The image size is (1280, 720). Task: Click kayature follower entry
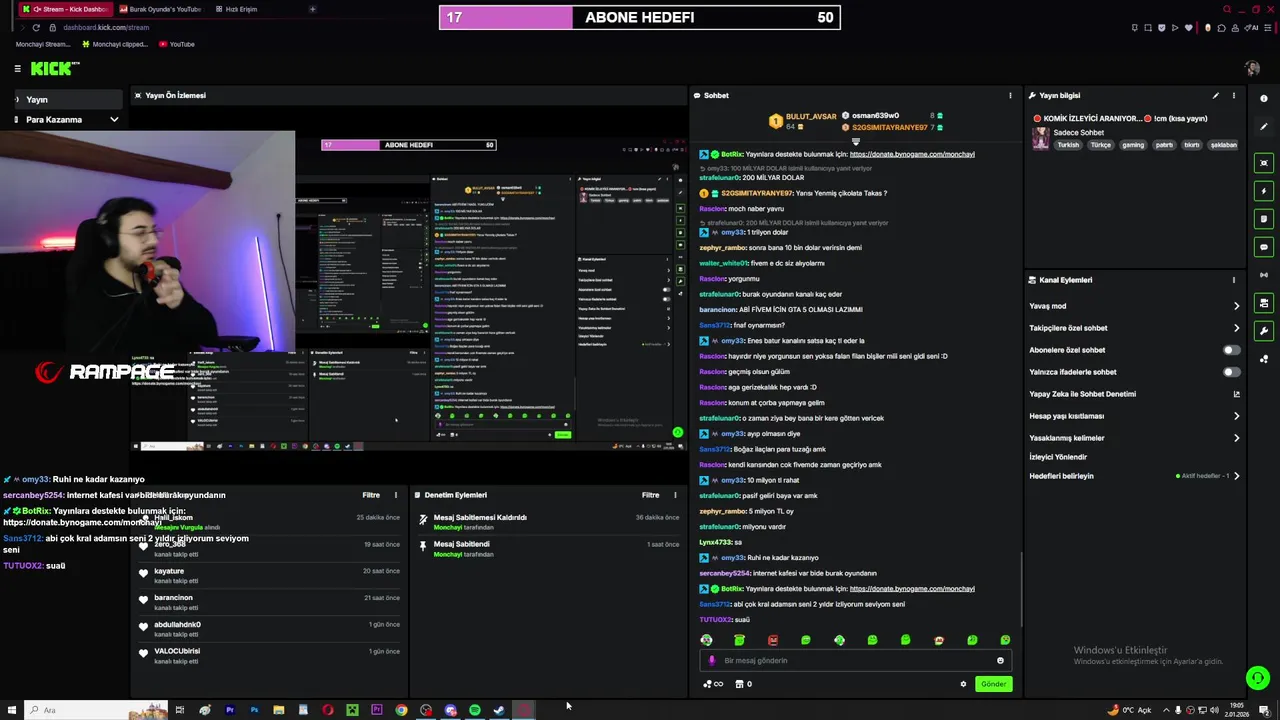pos(270,575)
